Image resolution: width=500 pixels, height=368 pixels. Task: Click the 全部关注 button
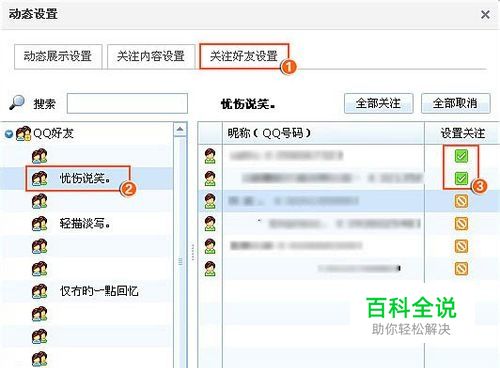(x=378, y=103)
